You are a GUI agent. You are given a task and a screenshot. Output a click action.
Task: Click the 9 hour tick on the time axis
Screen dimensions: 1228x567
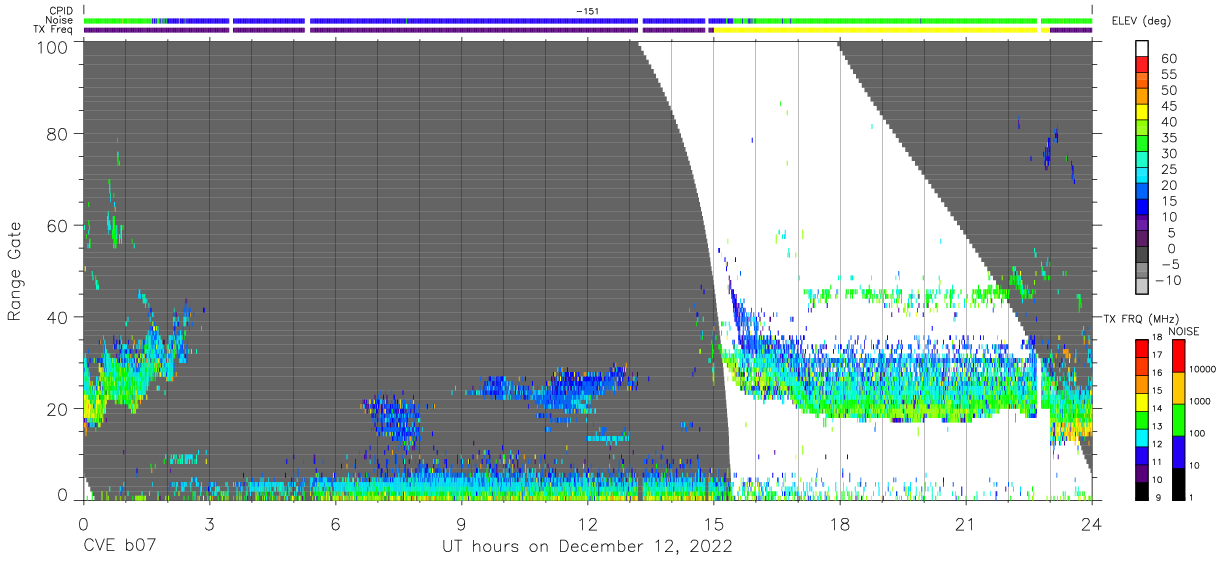pos(461,522)
